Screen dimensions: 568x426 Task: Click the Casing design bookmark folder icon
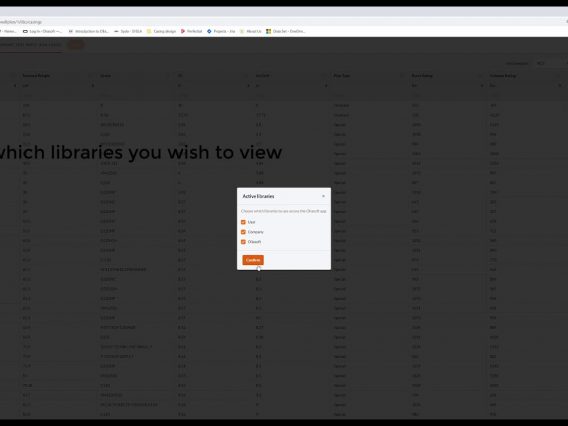coord(149,32)
